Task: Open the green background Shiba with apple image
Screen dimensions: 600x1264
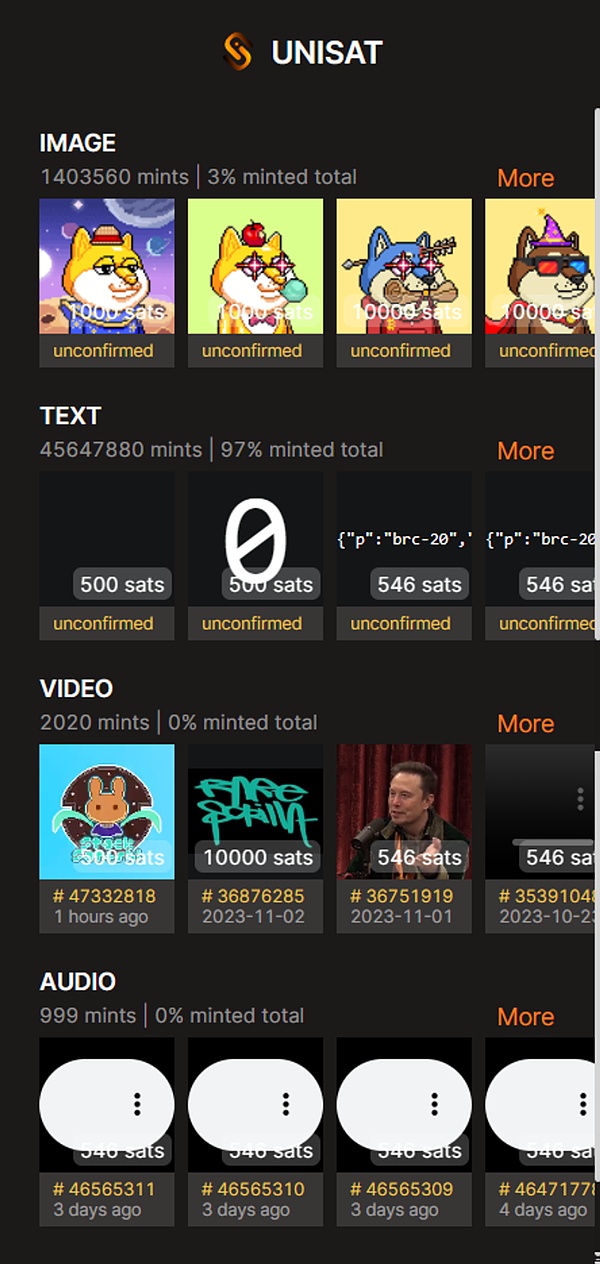Action: 255,267
